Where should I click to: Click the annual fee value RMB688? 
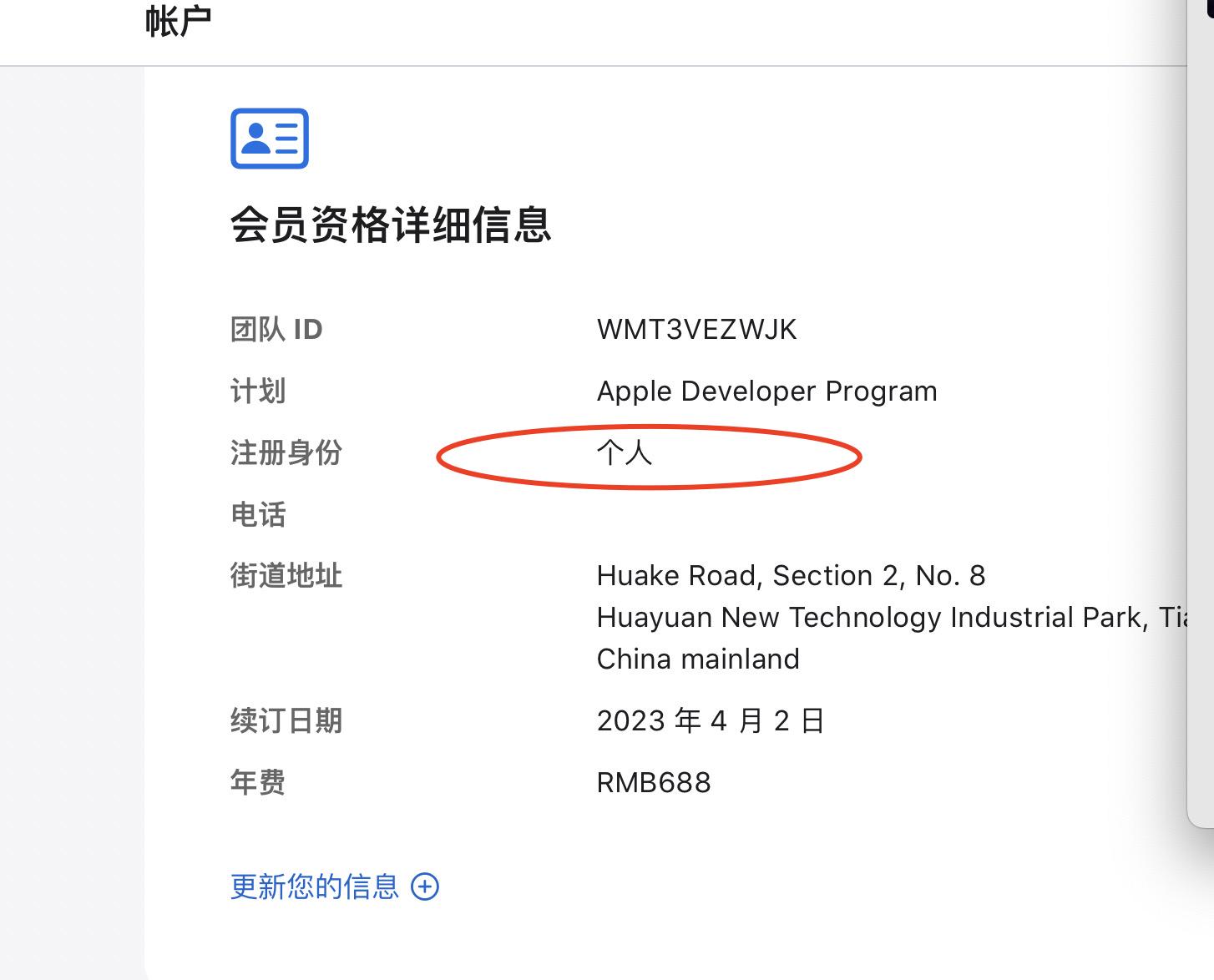pyautogui.click(x=654, y=783)
